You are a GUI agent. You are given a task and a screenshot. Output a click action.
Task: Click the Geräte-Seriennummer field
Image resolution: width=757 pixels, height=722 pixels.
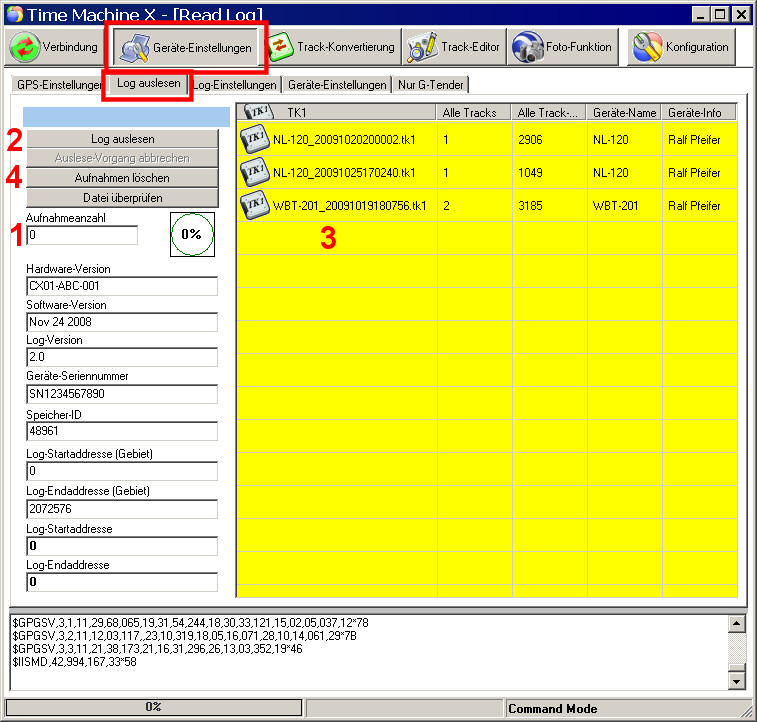pyautogui.click(x=121, y=394)
